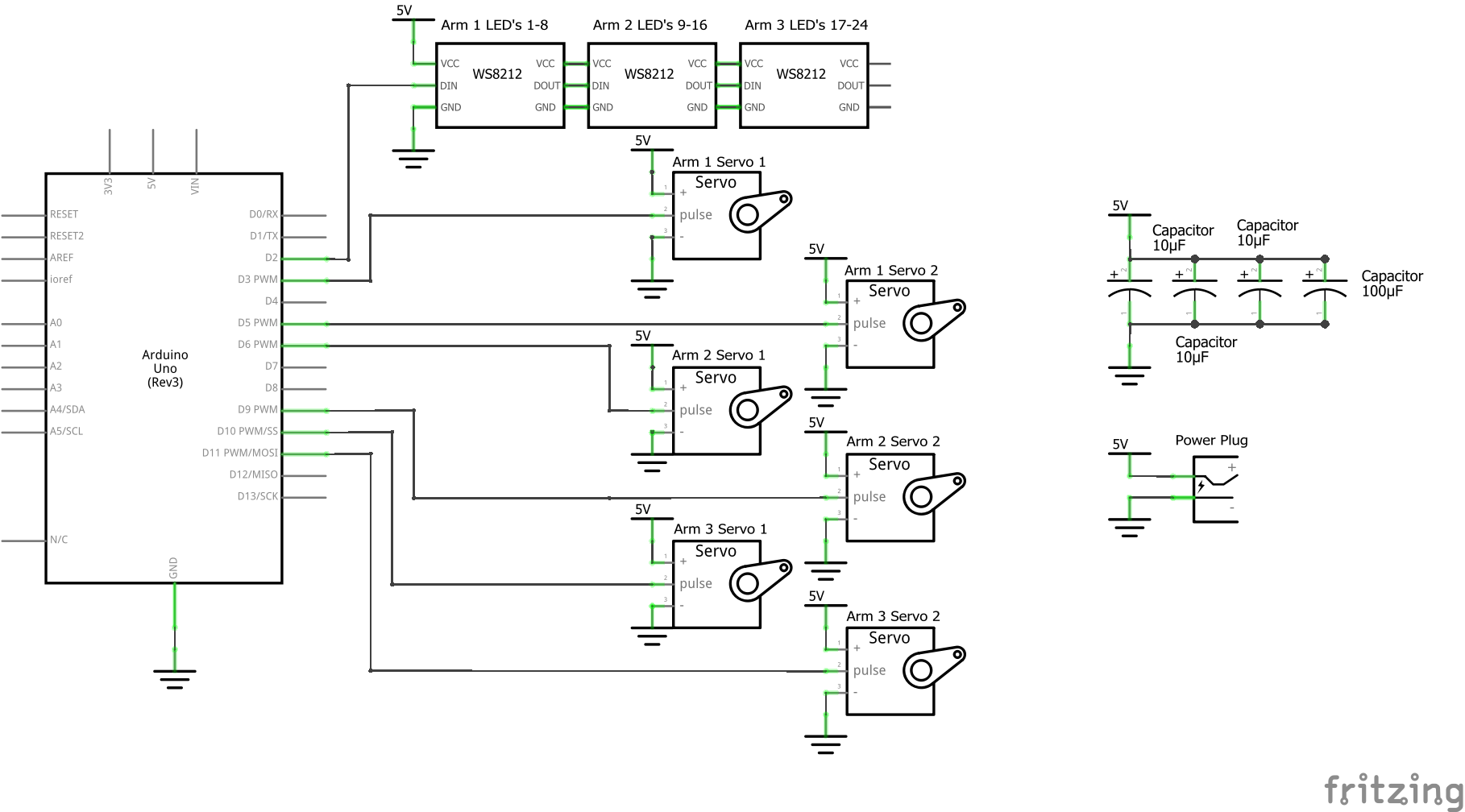Screen dimensions: 1465x812
Task: Select the DIN pin of Arm 1 WS8212
Action: pos(449,85)
